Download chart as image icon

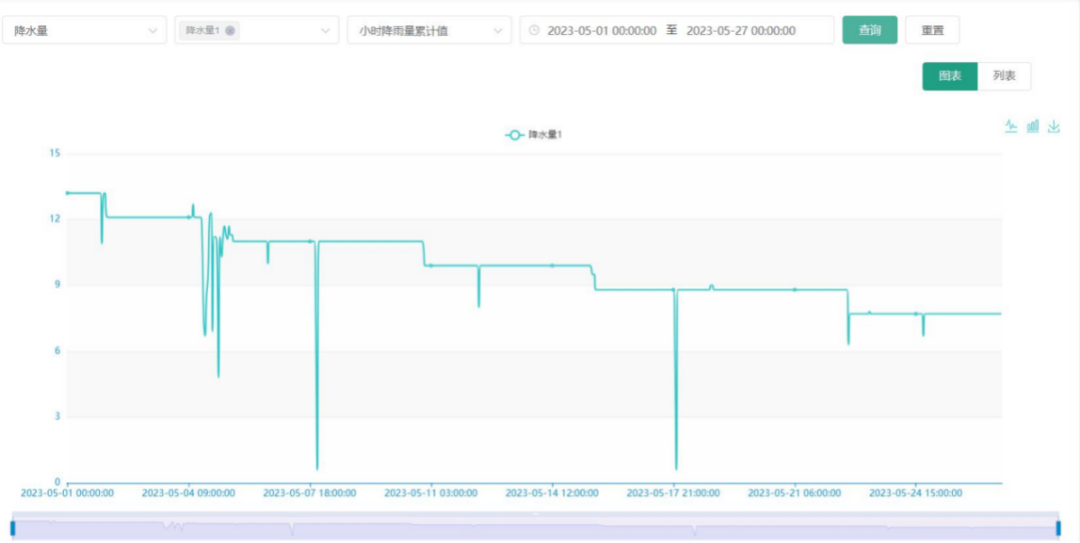[x=1054, y=126]
